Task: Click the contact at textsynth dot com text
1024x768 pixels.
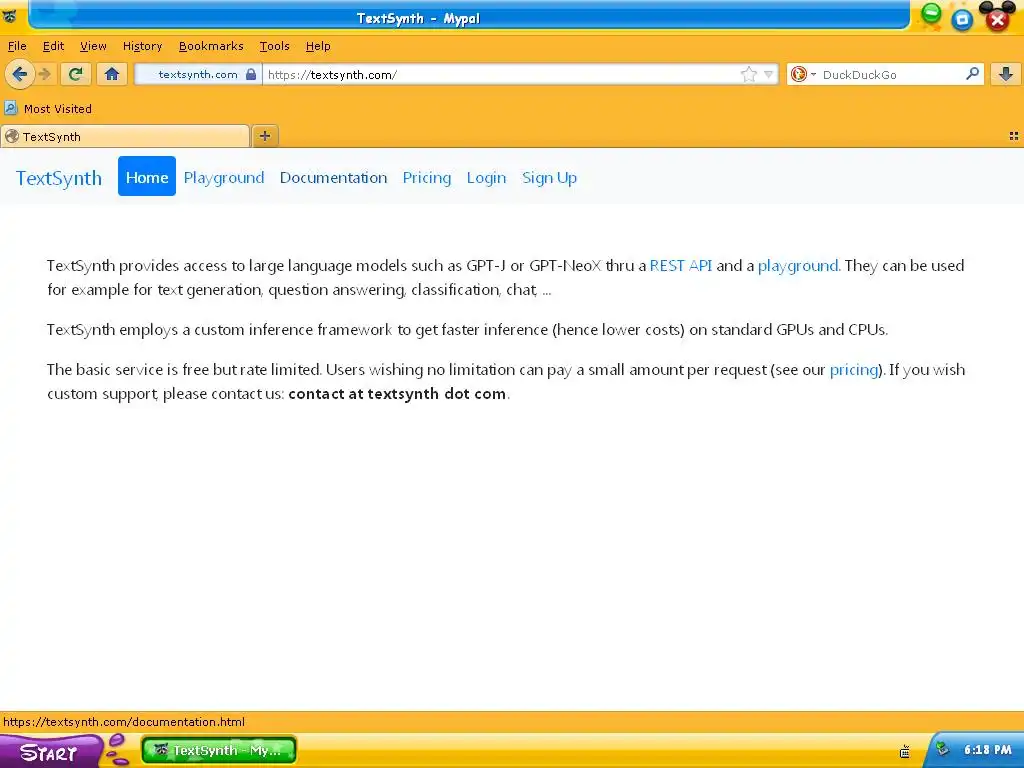Action: click(x=397, y=394)
